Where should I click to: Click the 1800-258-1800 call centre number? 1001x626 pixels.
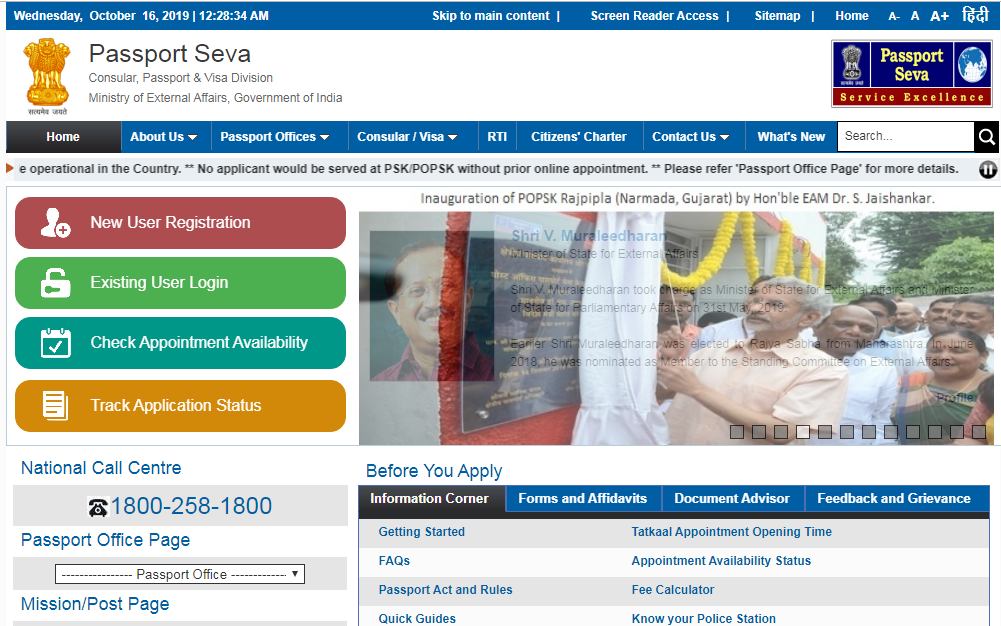(192, 506)
